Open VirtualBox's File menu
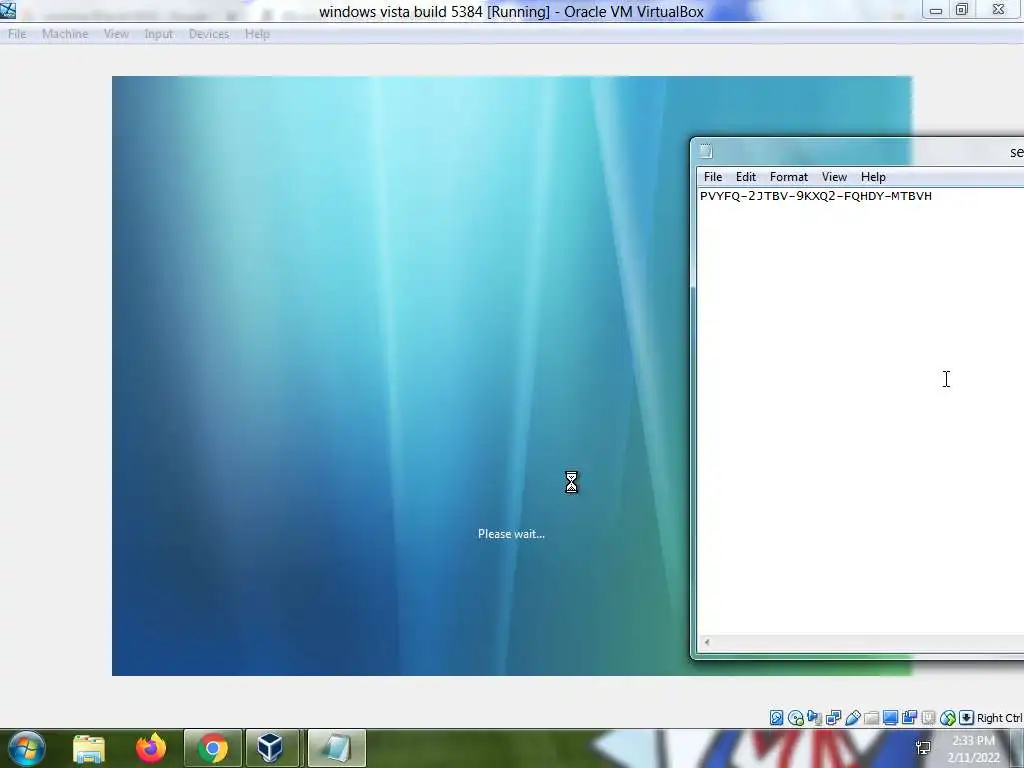Viewport: 1024px width, 768px height. click(17, 34)
